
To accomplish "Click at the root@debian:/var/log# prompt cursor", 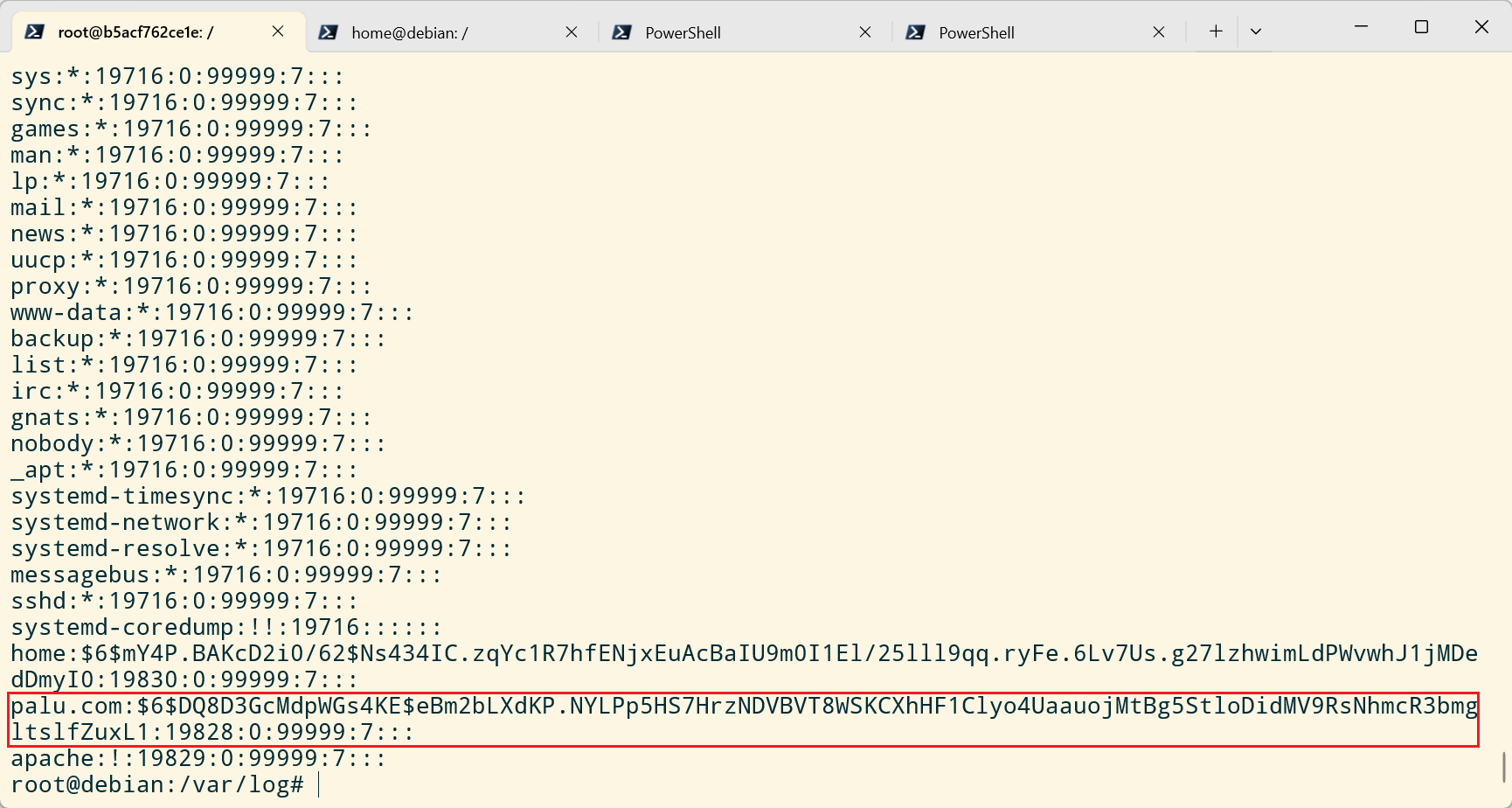I will click(x=319, y=784).
